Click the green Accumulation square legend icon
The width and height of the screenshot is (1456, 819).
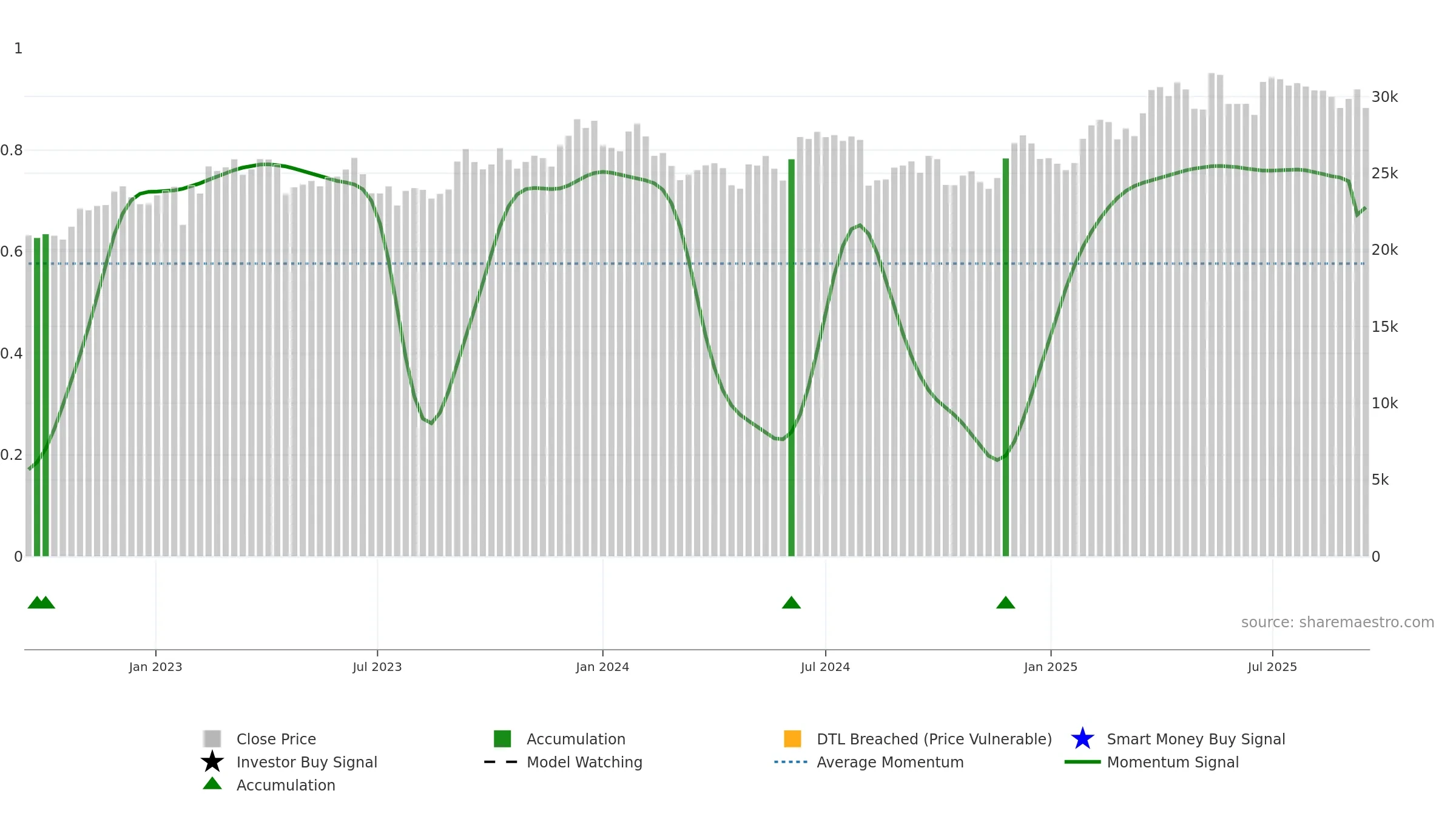pos(502,738)
